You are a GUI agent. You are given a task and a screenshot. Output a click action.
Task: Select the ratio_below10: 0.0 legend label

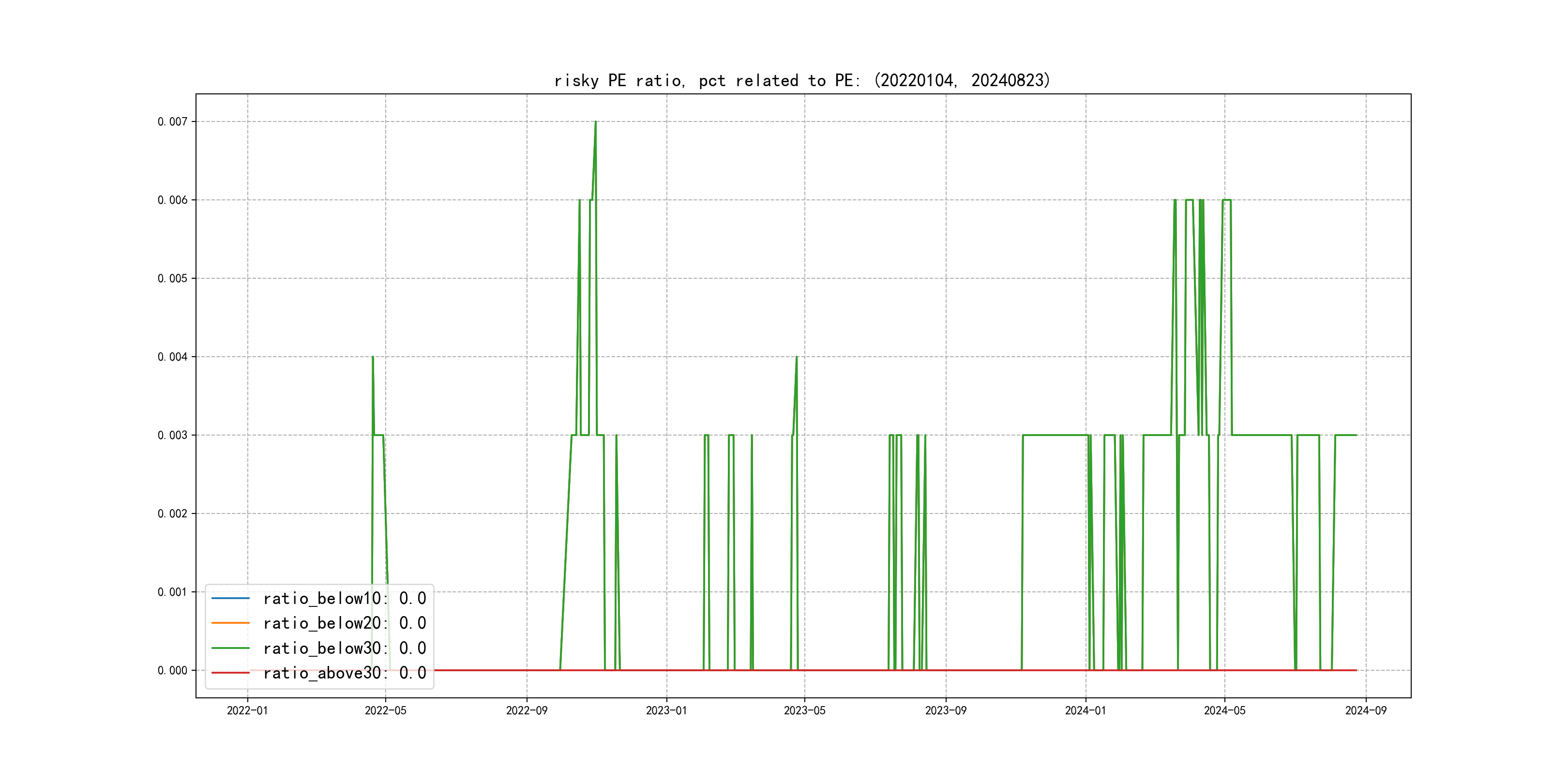coord(345,598)
